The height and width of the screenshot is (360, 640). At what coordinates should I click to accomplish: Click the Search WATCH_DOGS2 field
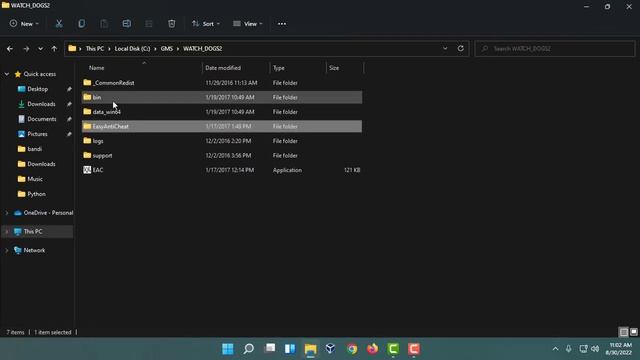(555, 49)
